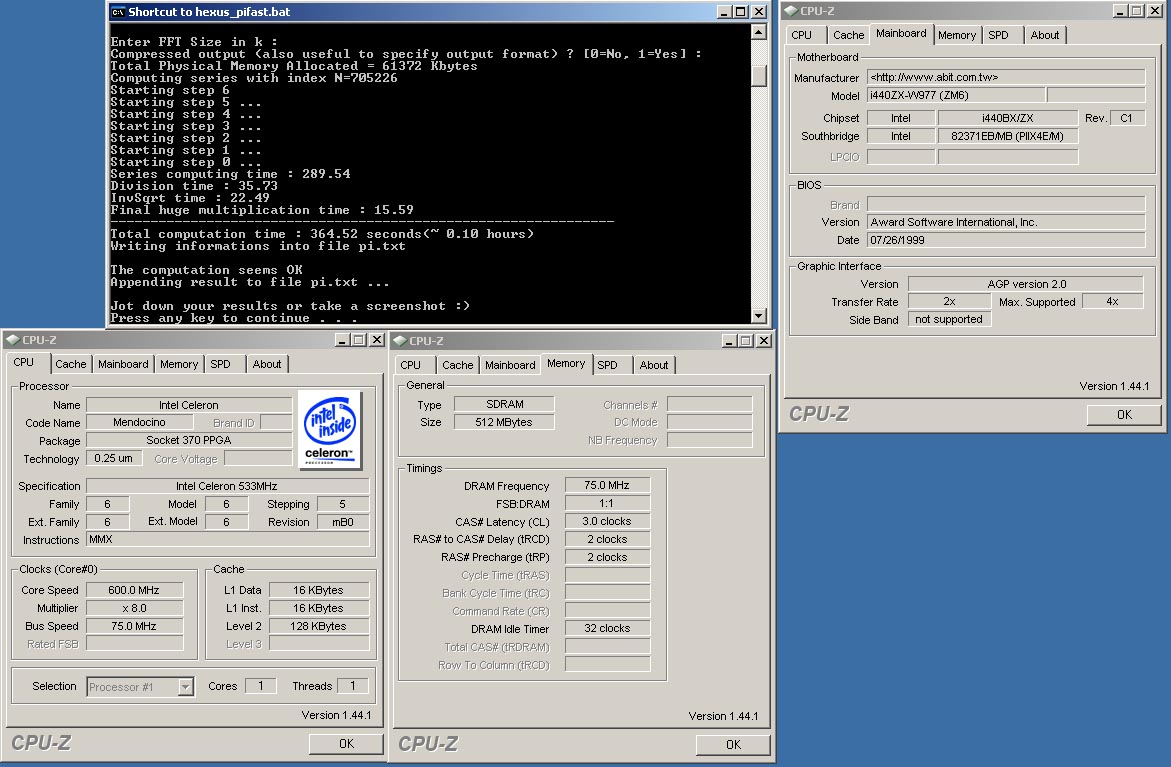Click the CPU-Z icon in Mainboard window title
Viewport: 1171px width, 767px height.
click(x=790, y=10)
